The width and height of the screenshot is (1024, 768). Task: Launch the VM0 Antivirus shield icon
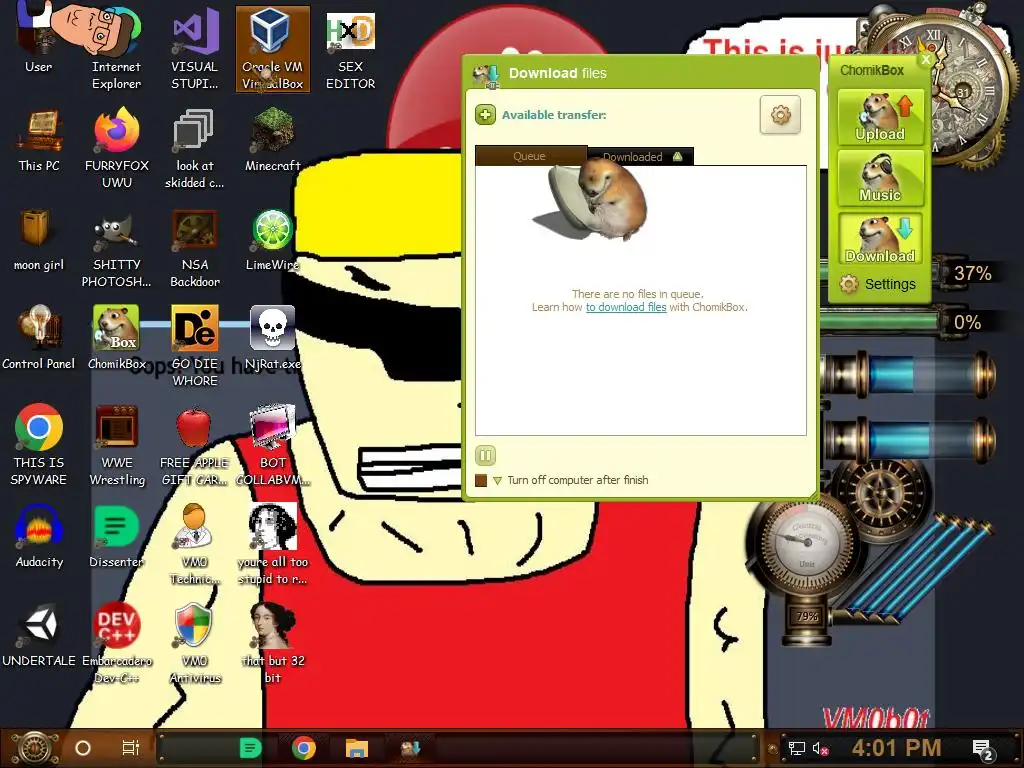point(195,644)
